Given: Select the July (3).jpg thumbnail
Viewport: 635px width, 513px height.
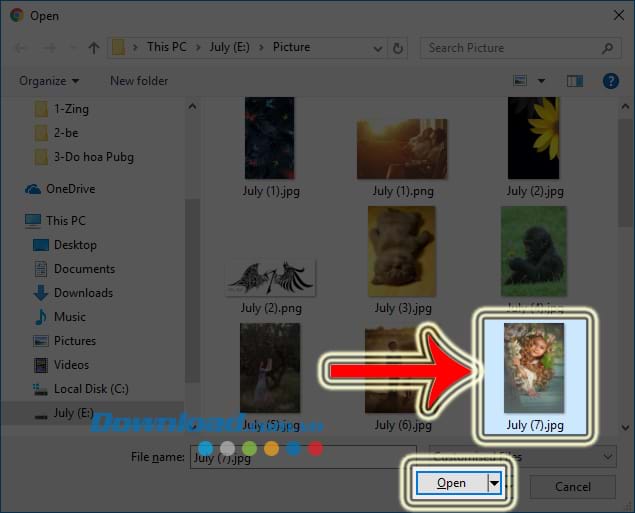Looking at the screenshot, I should [402, 251].
